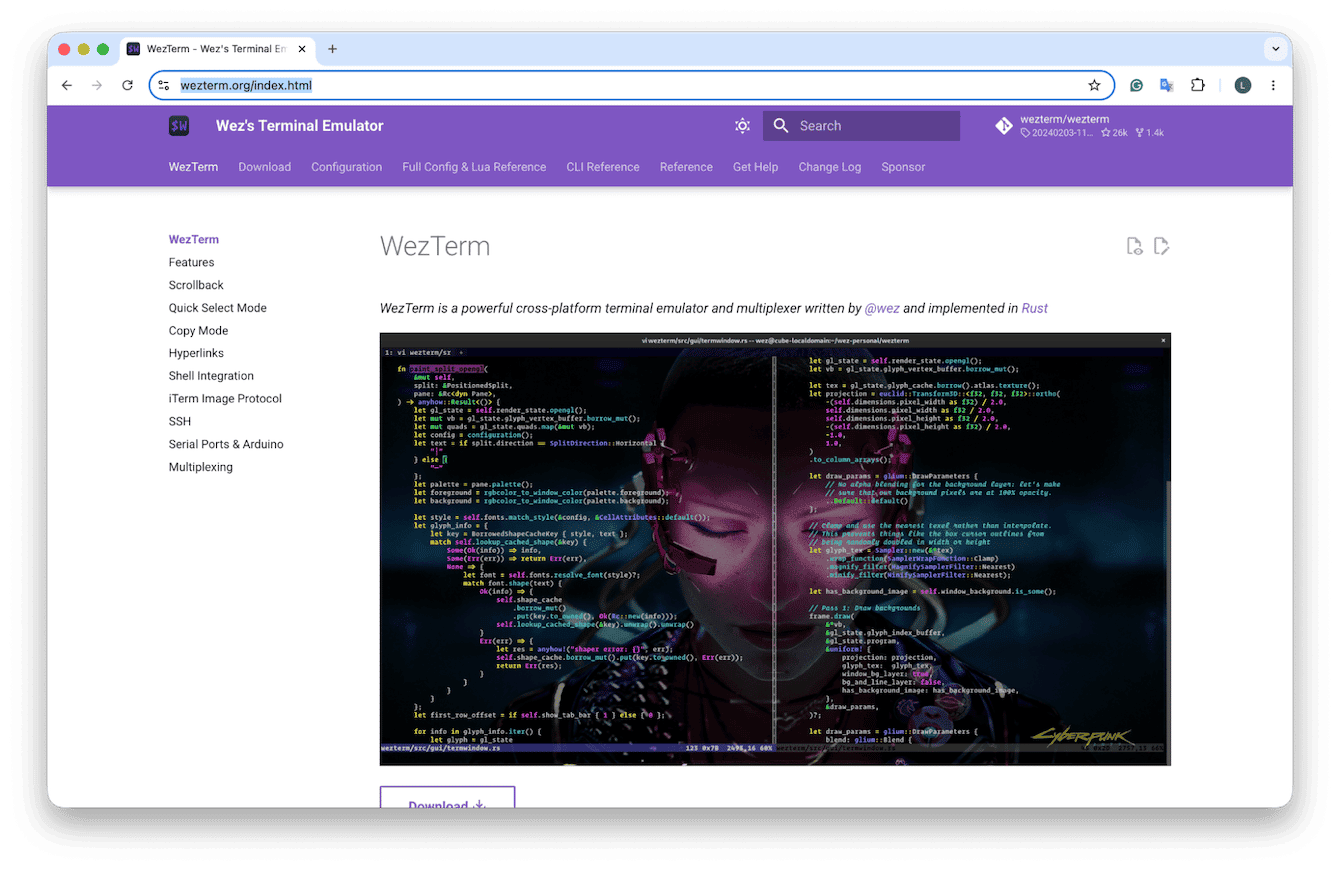
Task: Click the Grammarly extension icon
Action: click(1137, 86)
